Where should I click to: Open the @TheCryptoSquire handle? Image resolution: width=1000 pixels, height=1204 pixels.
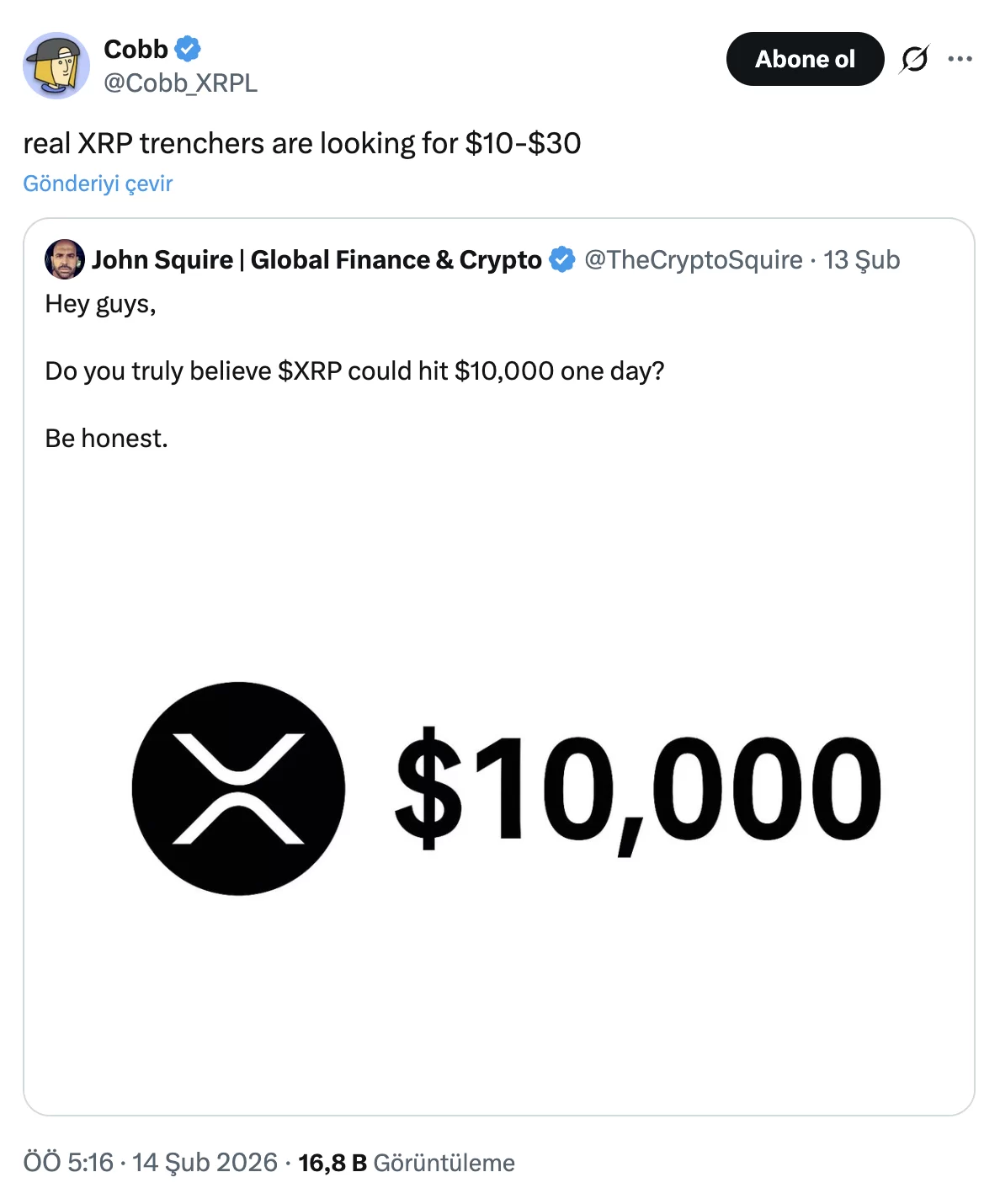(x=693, y=260)
